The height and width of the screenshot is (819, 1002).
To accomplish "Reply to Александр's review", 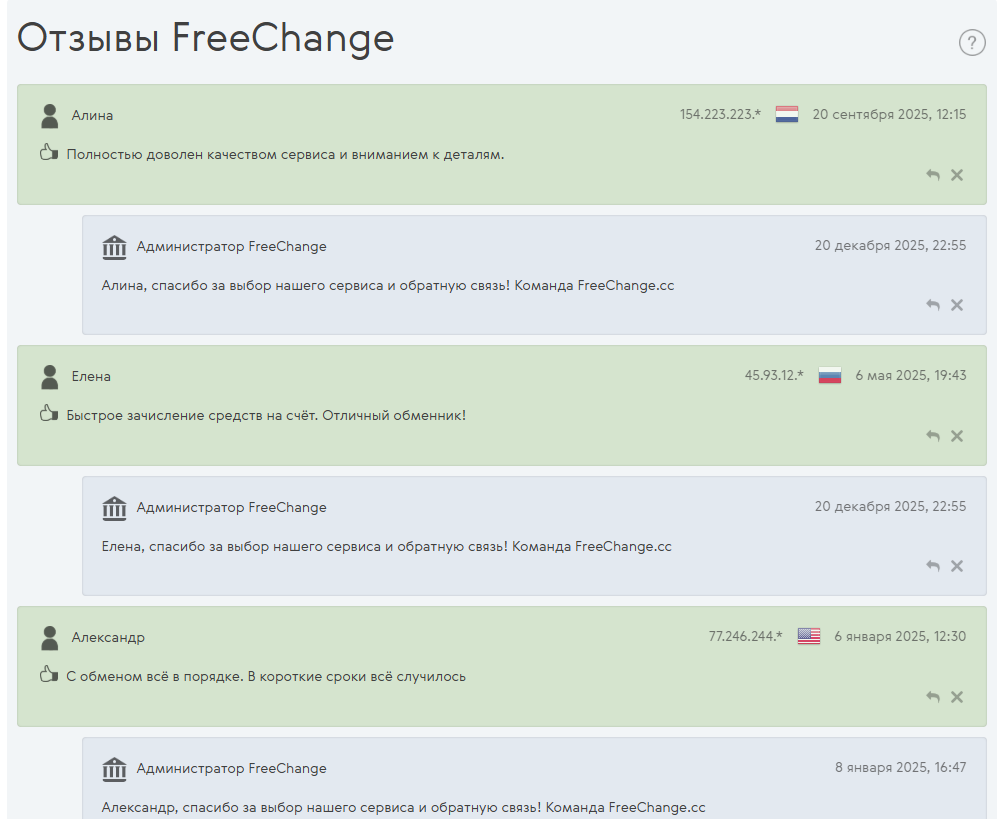I will coord(933,697).
